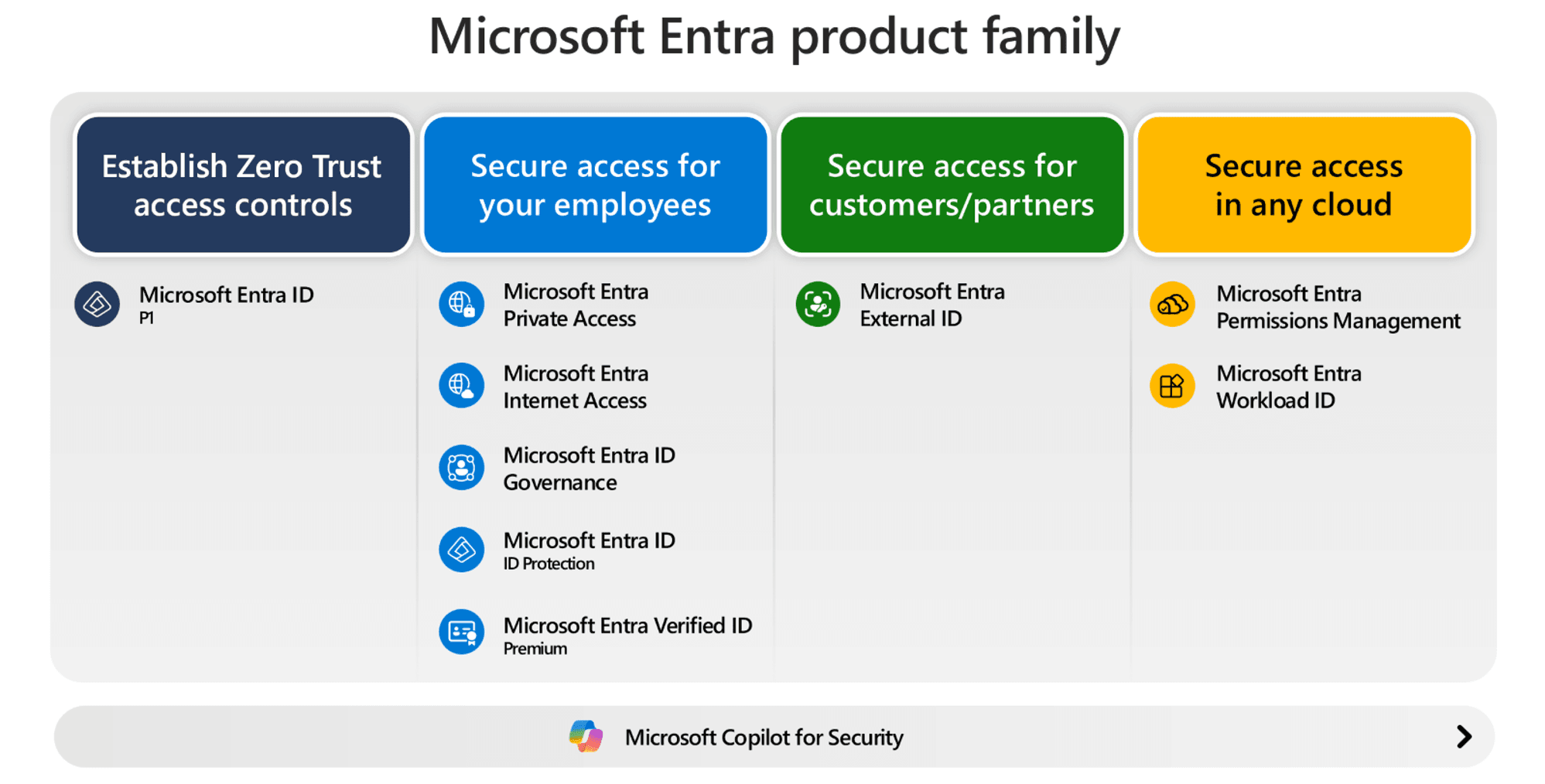Open Microsoft Entra Verified ID Premium label

coord(627,635)
